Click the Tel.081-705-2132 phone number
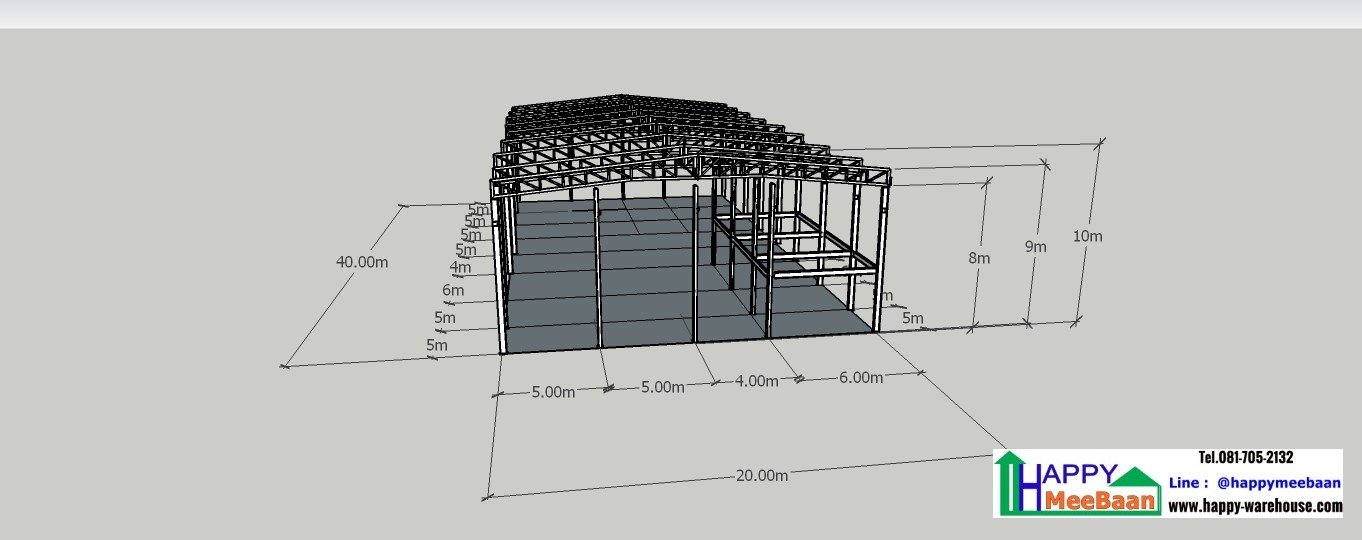 1245,457
